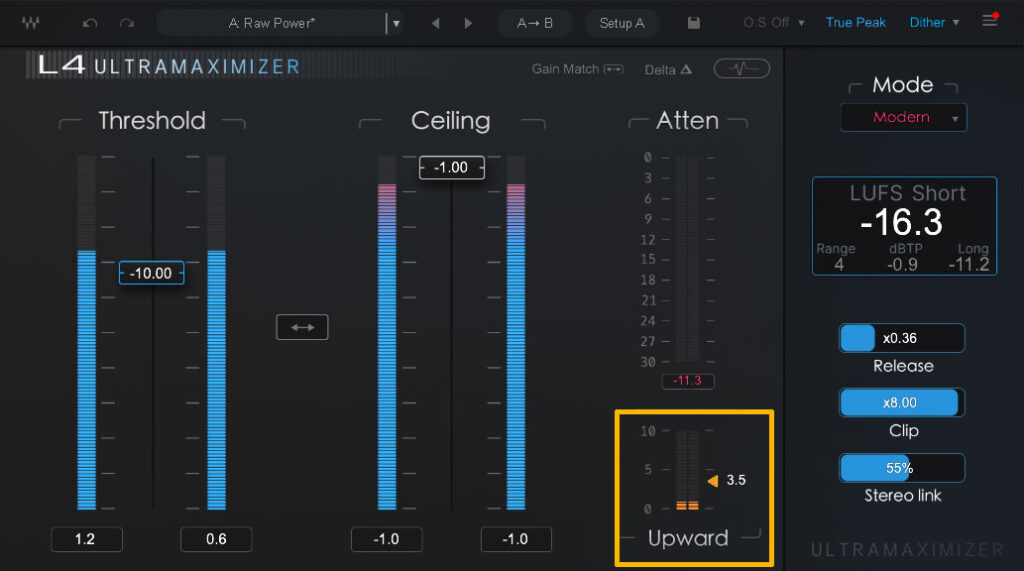The width and height of the screenshot is (1024, 571).
Task: Switch setup with Setup A button
Action: [x=622, y=23]
